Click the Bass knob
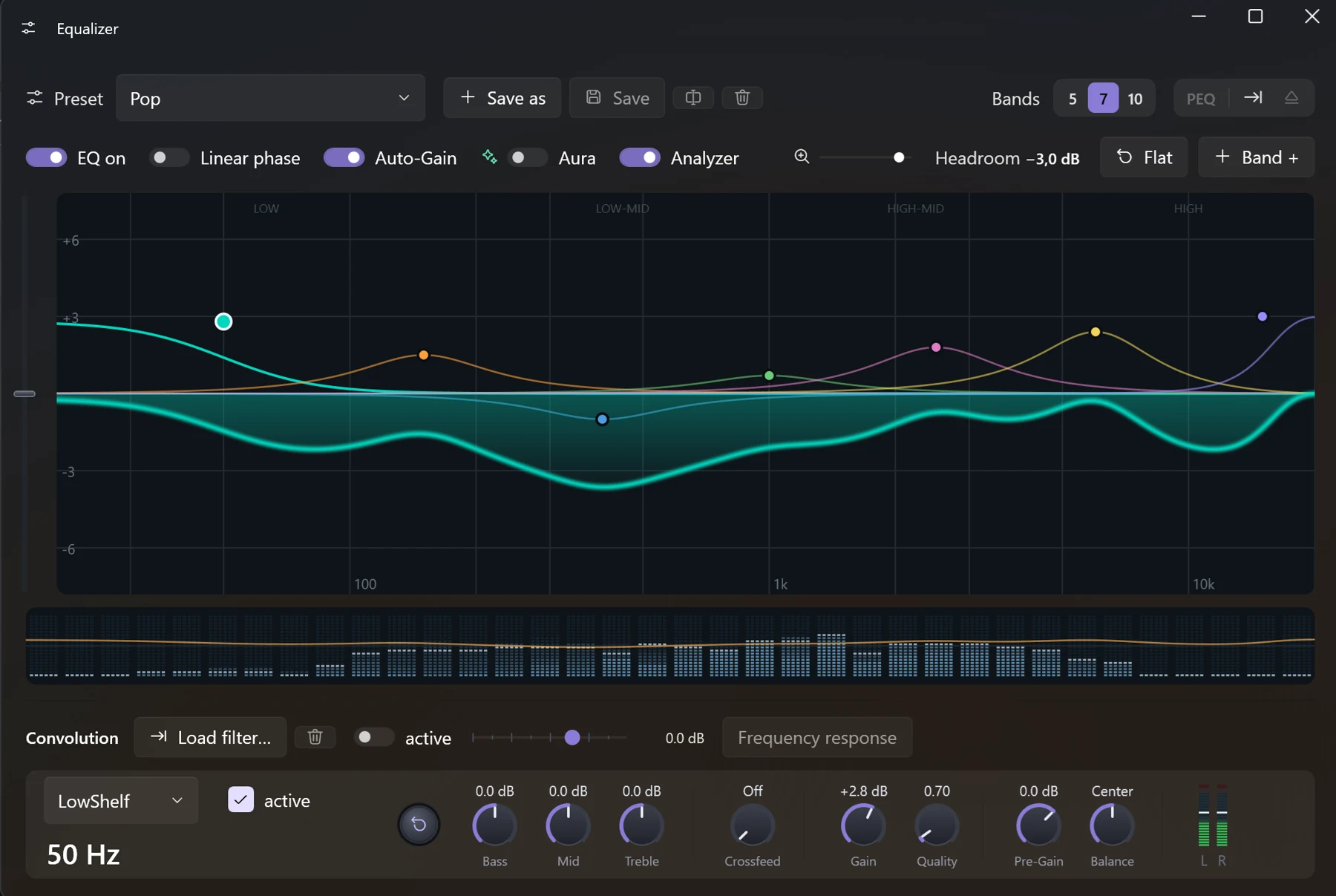 click(494, 825)
